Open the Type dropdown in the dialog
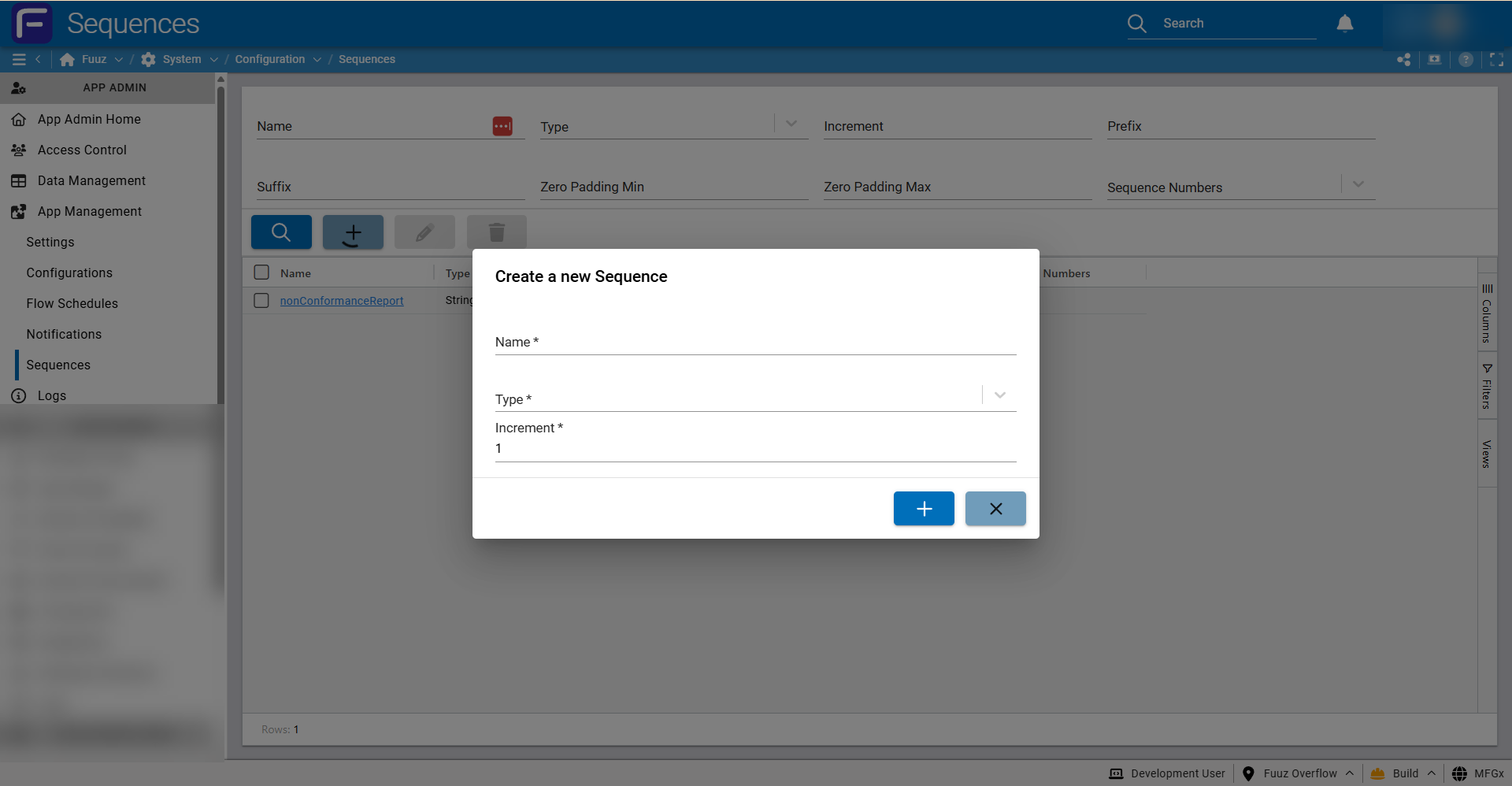Image resolution: width=1512 pixels, height=786 pixels. click(x=1000, y=395)
